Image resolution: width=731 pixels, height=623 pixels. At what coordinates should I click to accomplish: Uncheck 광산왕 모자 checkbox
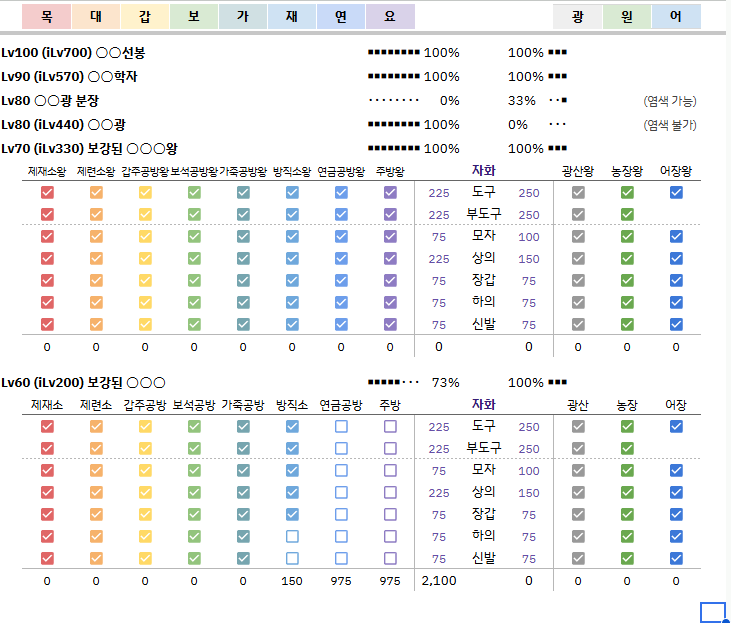[578, 236]
